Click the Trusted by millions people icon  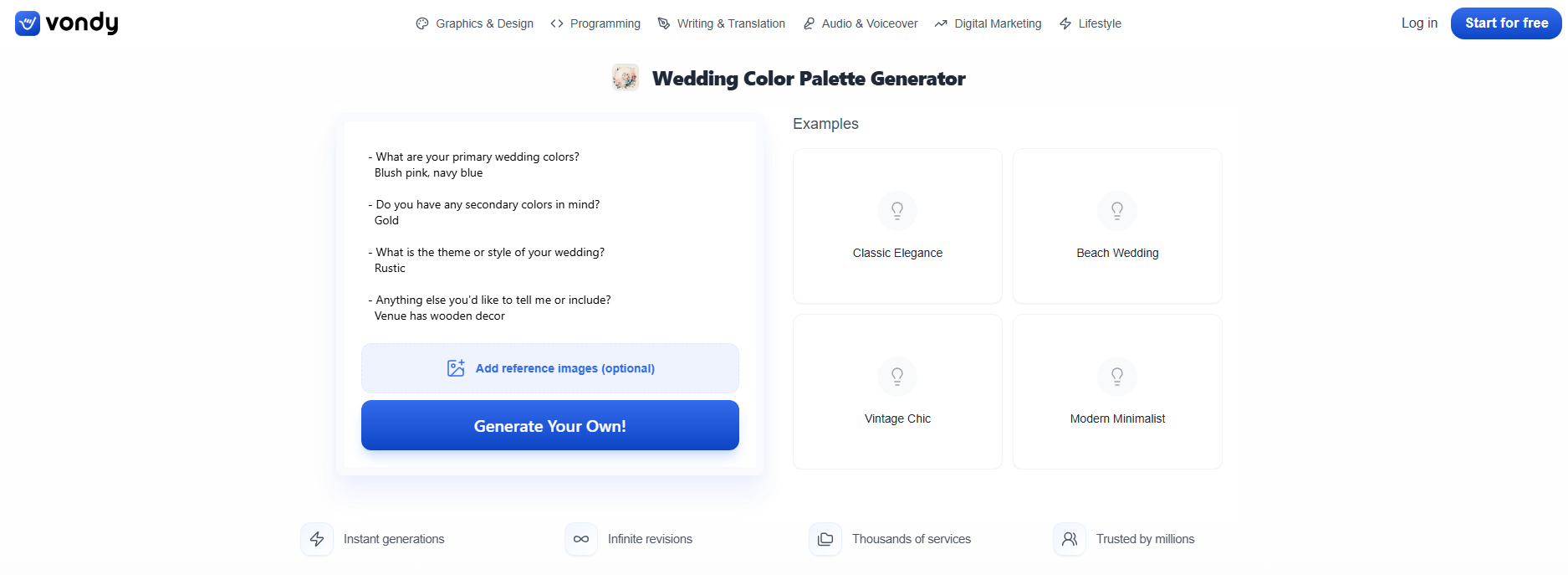1069,539
